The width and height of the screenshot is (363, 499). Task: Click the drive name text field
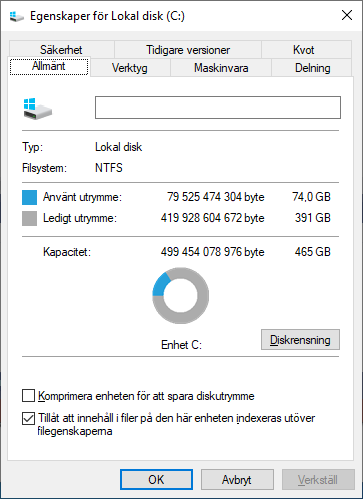[218, 107]
